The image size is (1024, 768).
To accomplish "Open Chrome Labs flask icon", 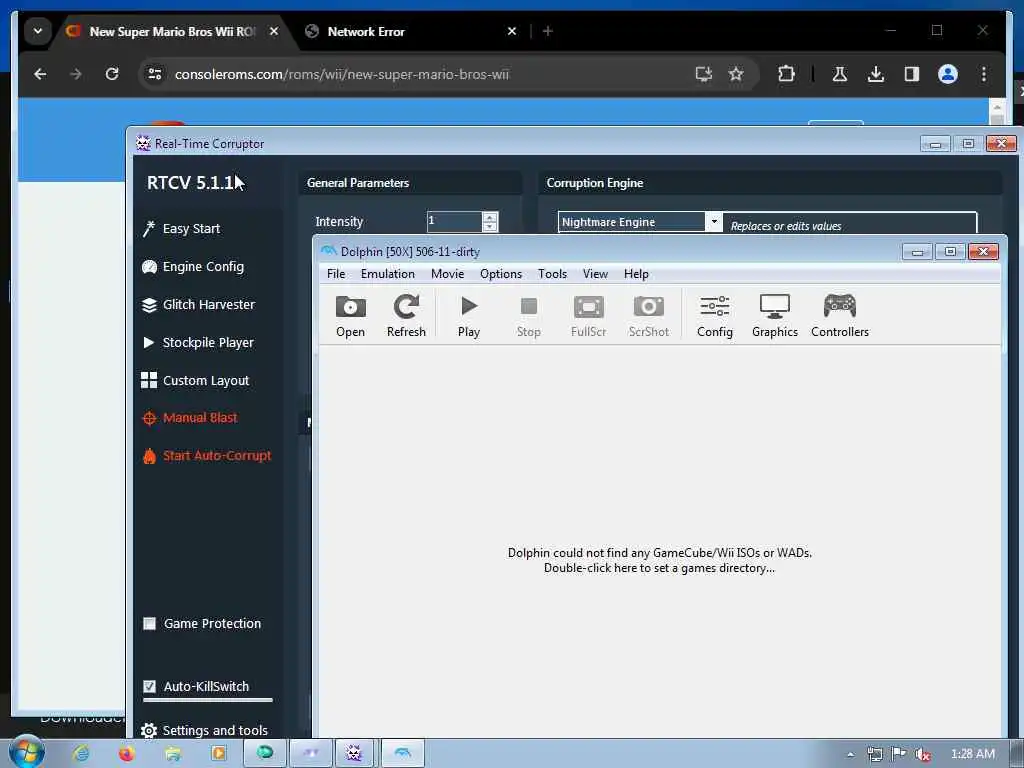I will click(x=840, y=74).
